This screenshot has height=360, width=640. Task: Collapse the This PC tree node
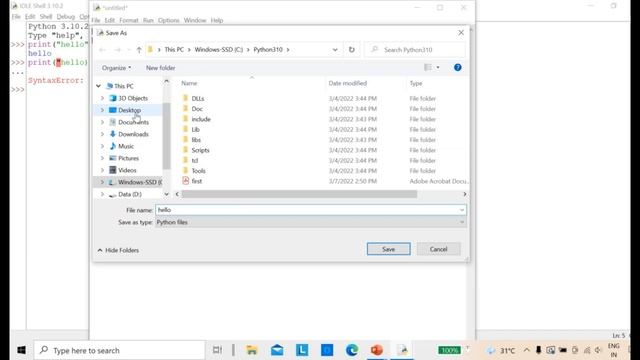pos(98,86)
